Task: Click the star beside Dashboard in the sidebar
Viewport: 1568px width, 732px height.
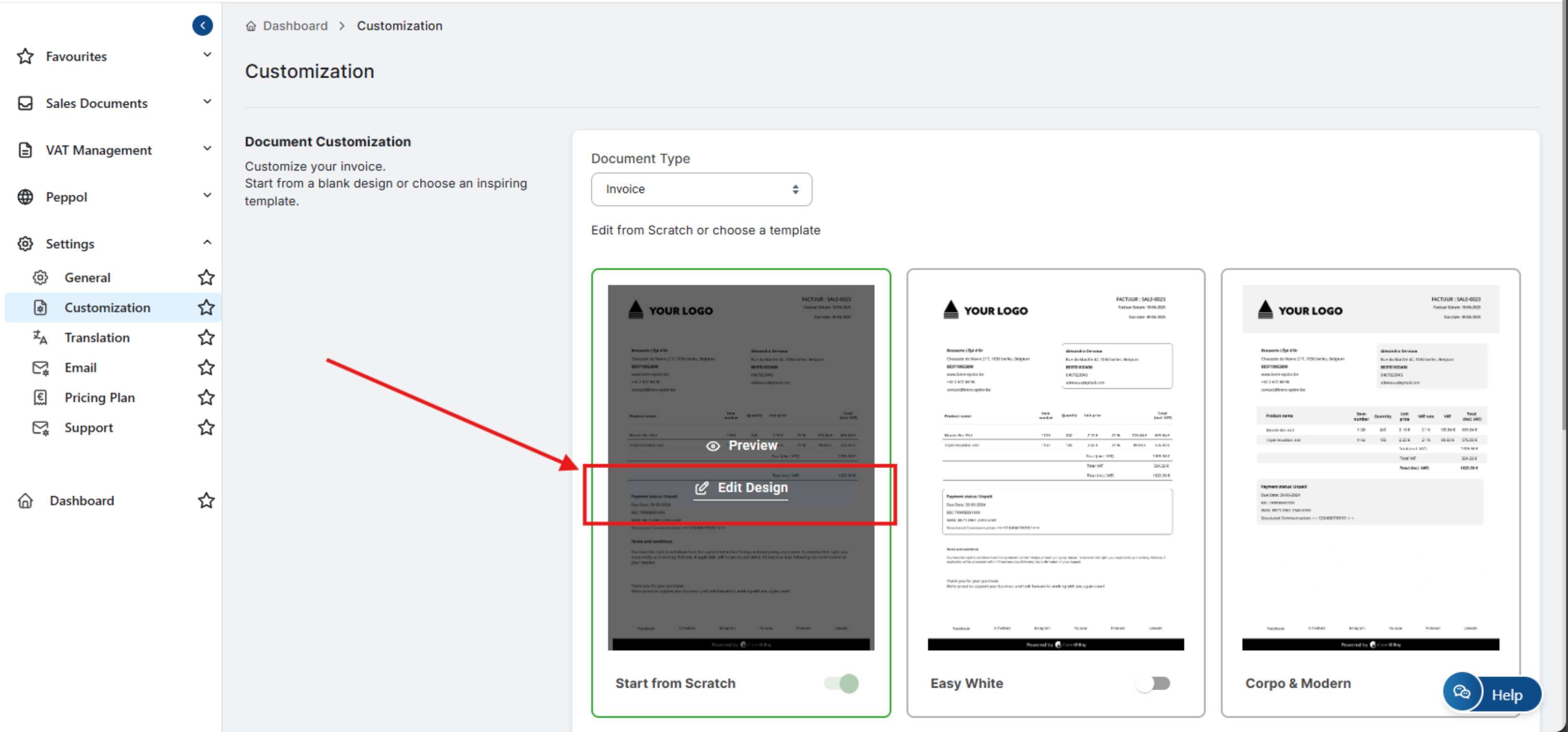Action: [x=206, y=500]
